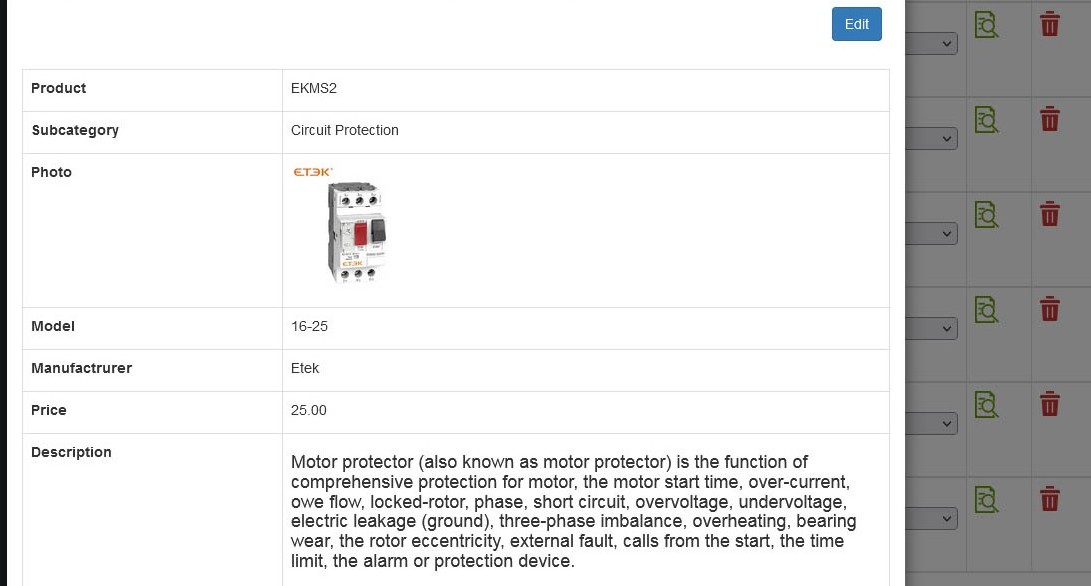
Task: Open the fourth row's view details icon
Action: [987, 310]
